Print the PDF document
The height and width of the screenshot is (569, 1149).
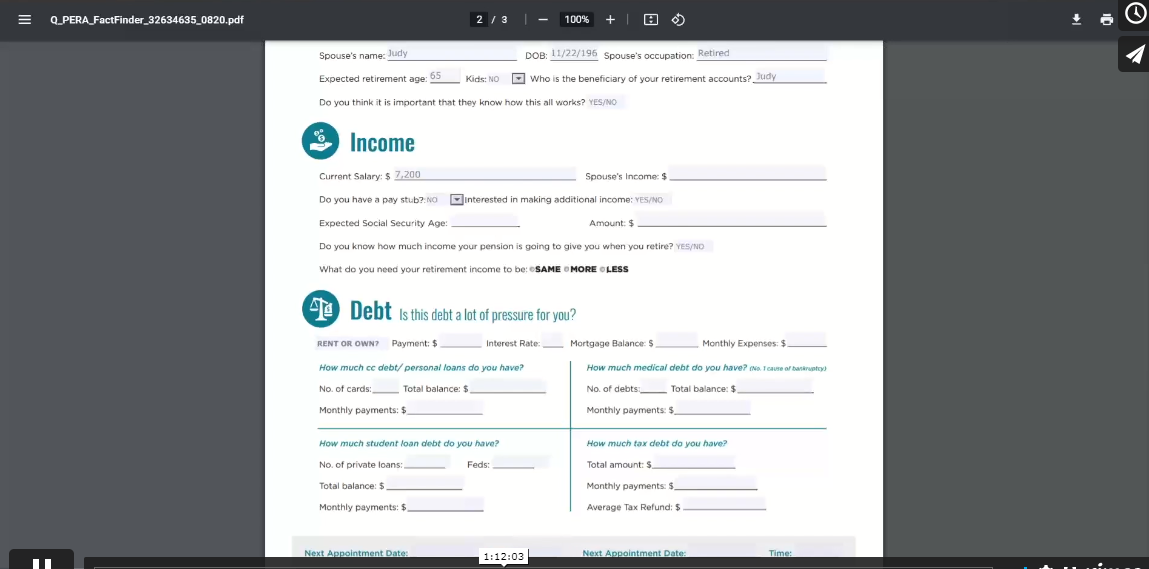point(1106,20)
